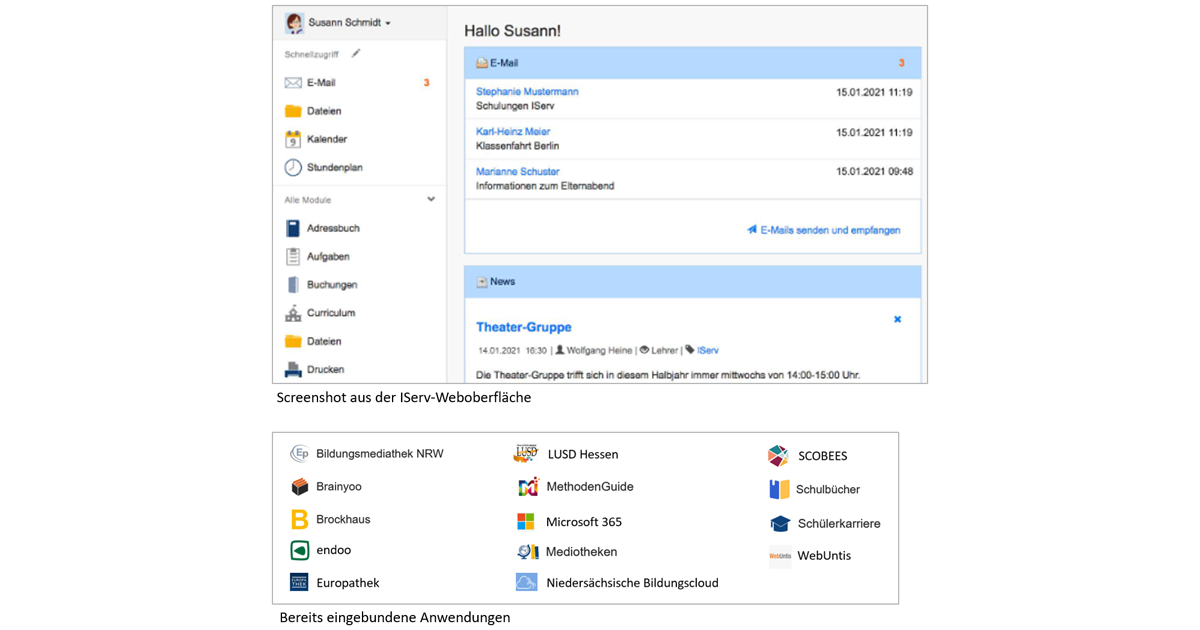This screenshot has height=630, width=1200.
Task: Click the Microsoft 365 logo icon
Action: point(526,522)
